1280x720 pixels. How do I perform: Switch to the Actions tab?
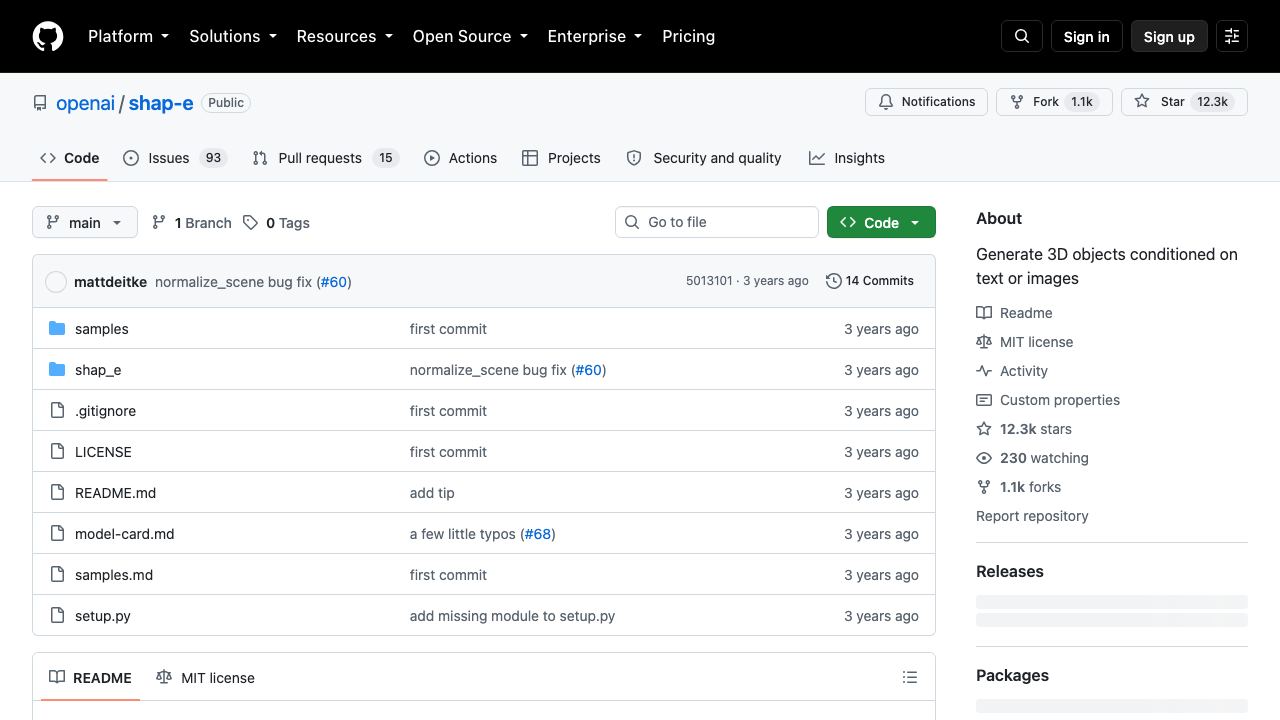tap(460, 158)
